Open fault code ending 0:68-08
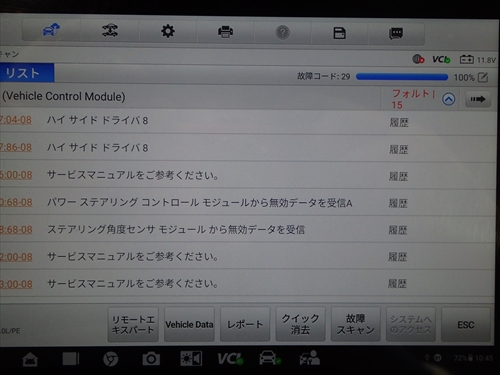Screen dimensions: 500x375 point(16,202)
